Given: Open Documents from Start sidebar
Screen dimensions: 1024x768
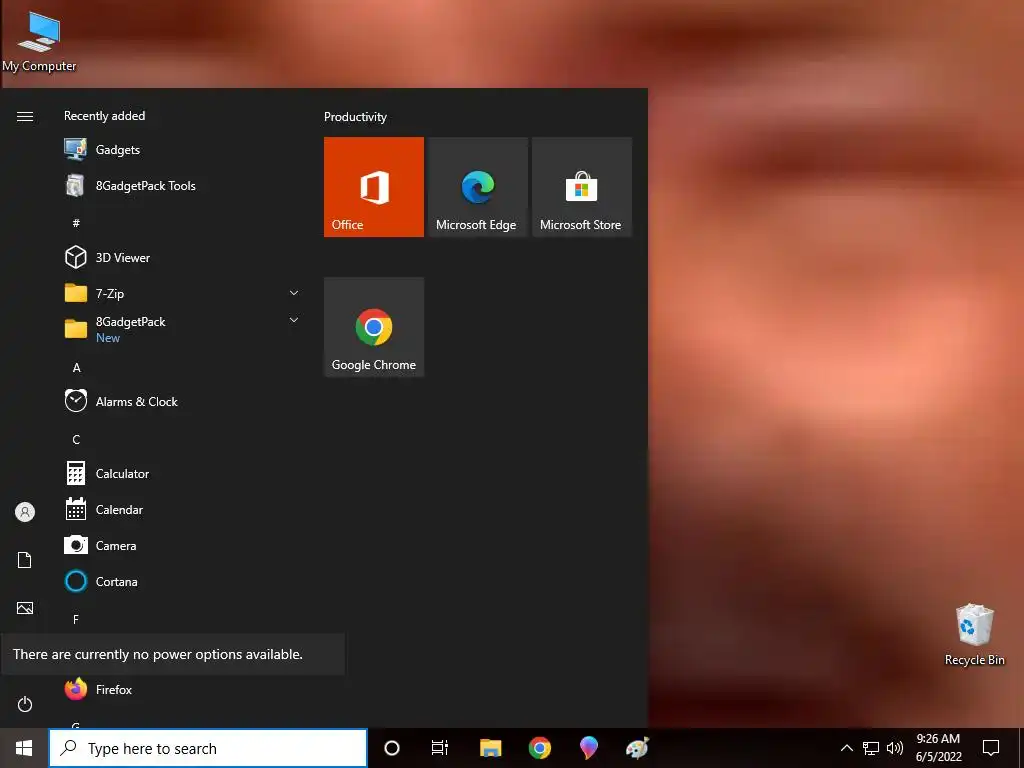Looking at the screenshot, I should coord(25,560).
